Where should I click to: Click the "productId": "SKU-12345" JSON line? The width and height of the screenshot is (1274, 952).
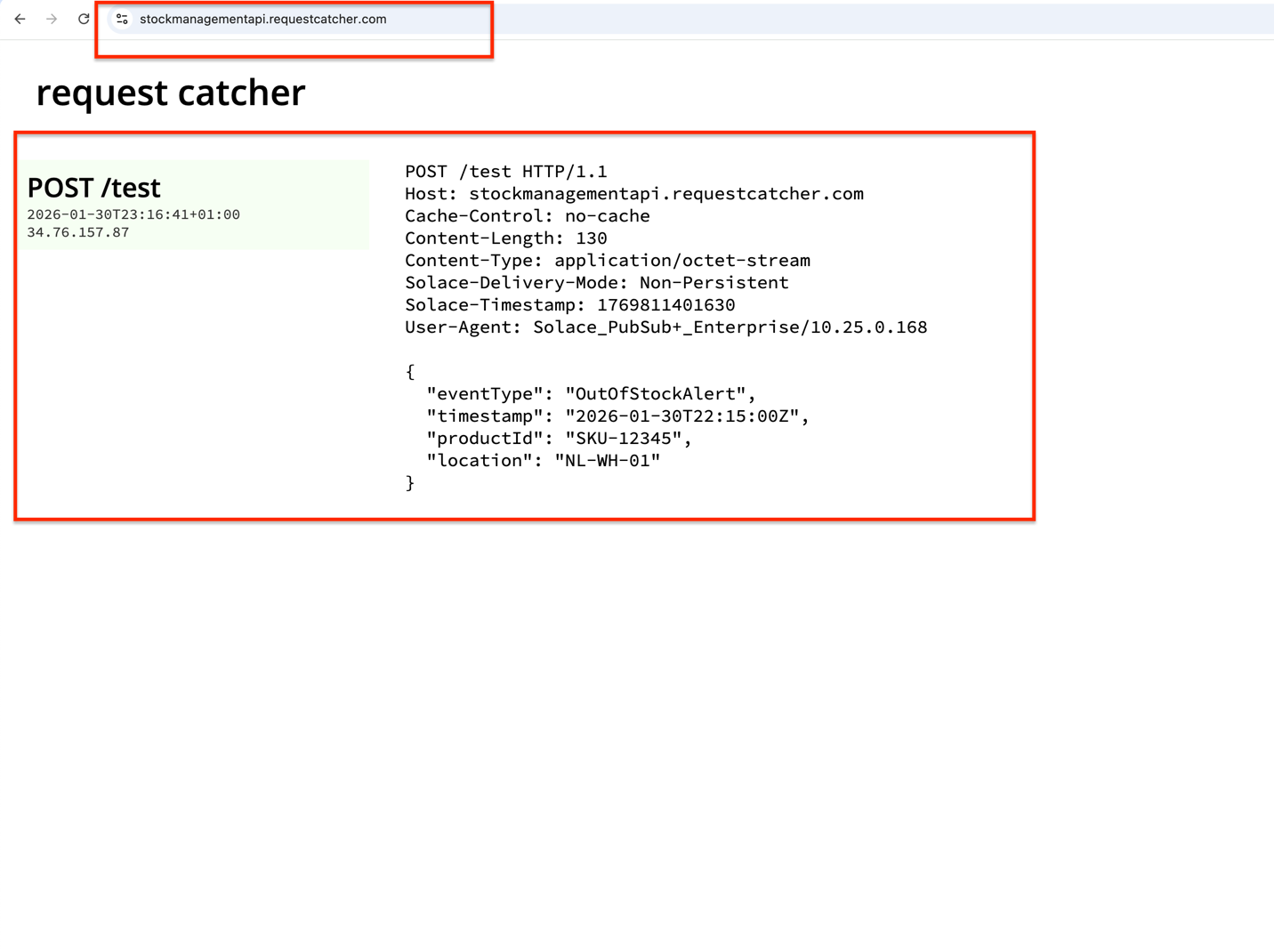[x=559, y=439]
